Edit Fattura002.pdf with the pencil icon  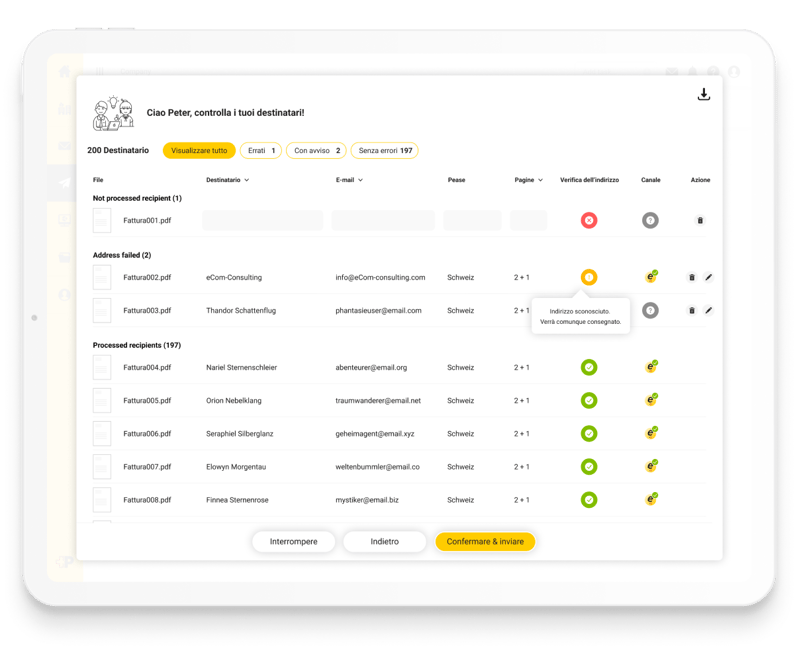click(709, 277)
